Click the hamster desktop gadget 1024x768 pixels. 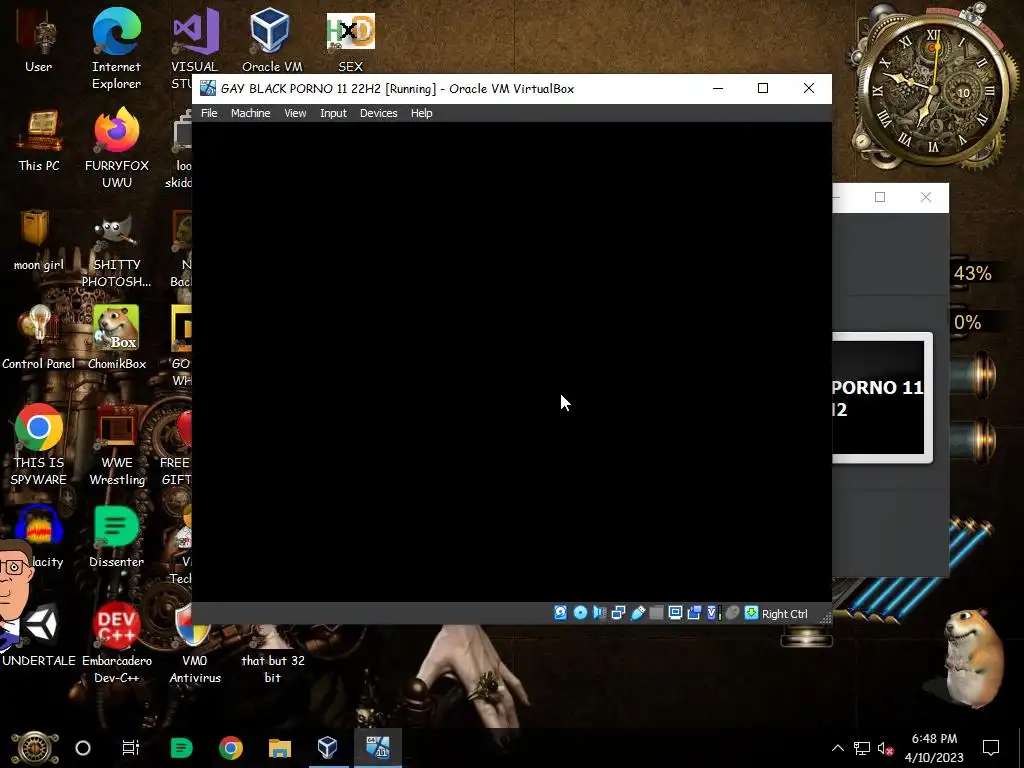(974, 658)
